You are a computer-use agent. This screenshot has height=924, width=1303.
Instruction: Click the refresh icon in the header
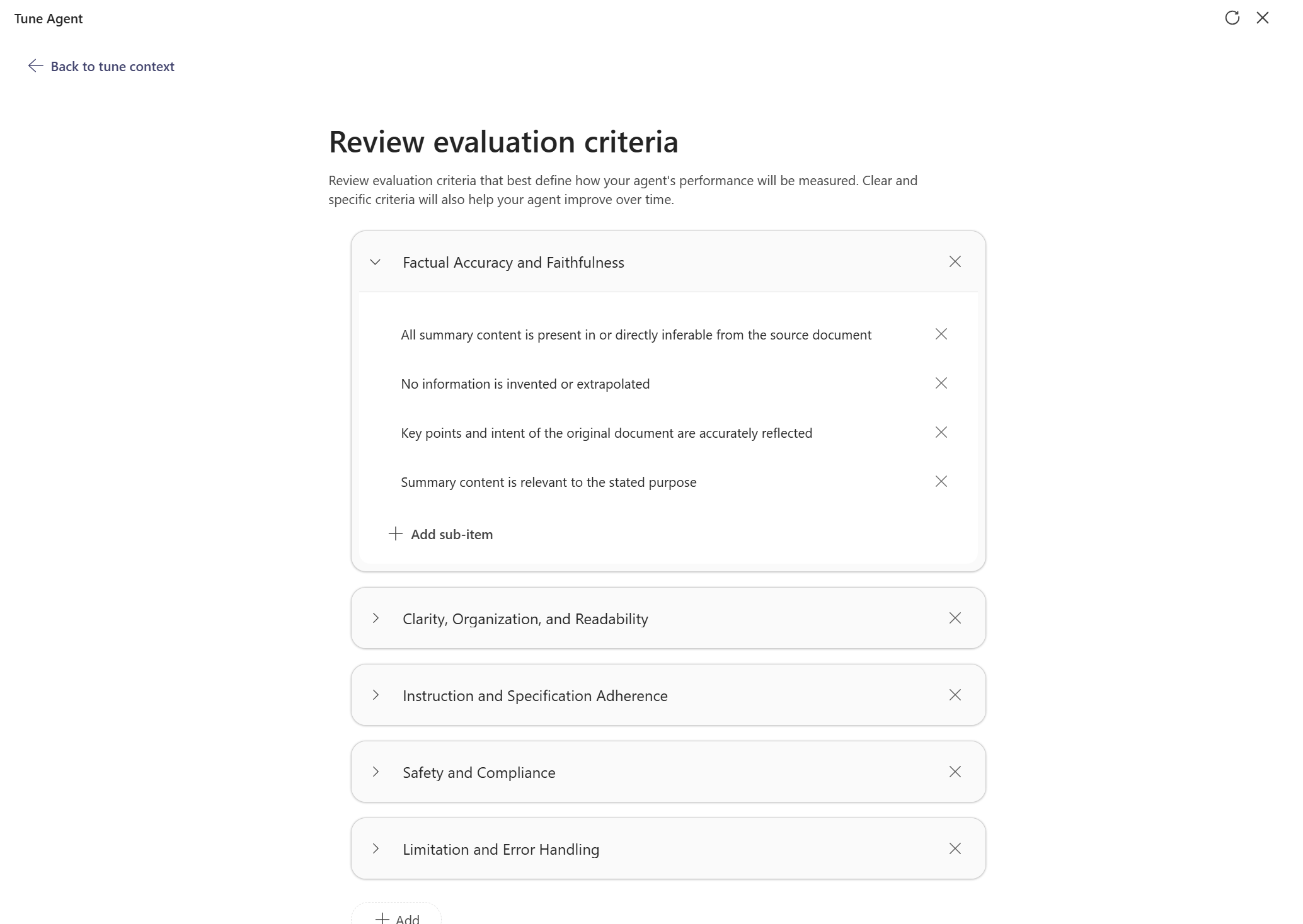(1232, 18)
